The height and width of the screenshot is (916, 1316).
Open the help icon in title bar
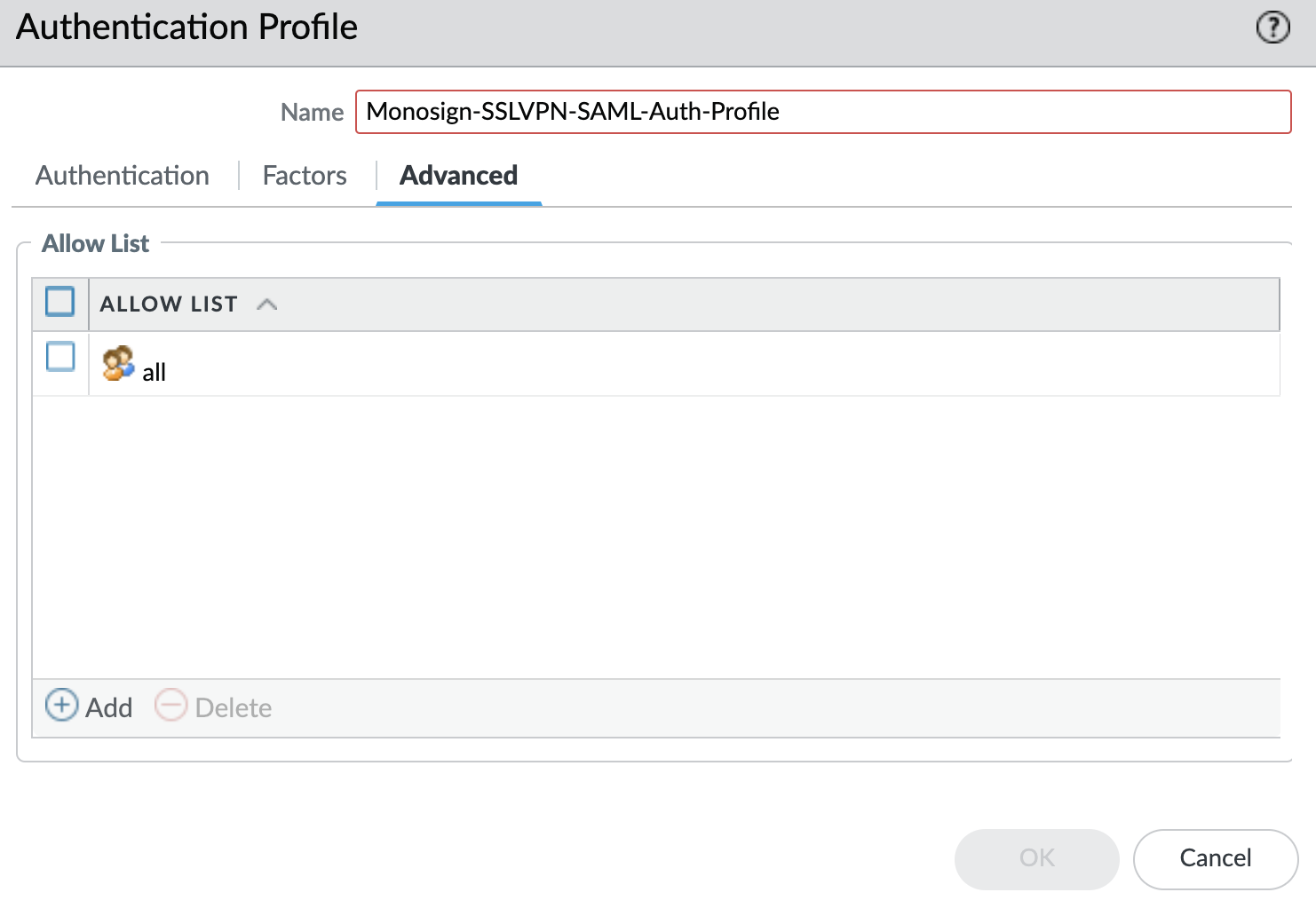tap(1272, 28)
